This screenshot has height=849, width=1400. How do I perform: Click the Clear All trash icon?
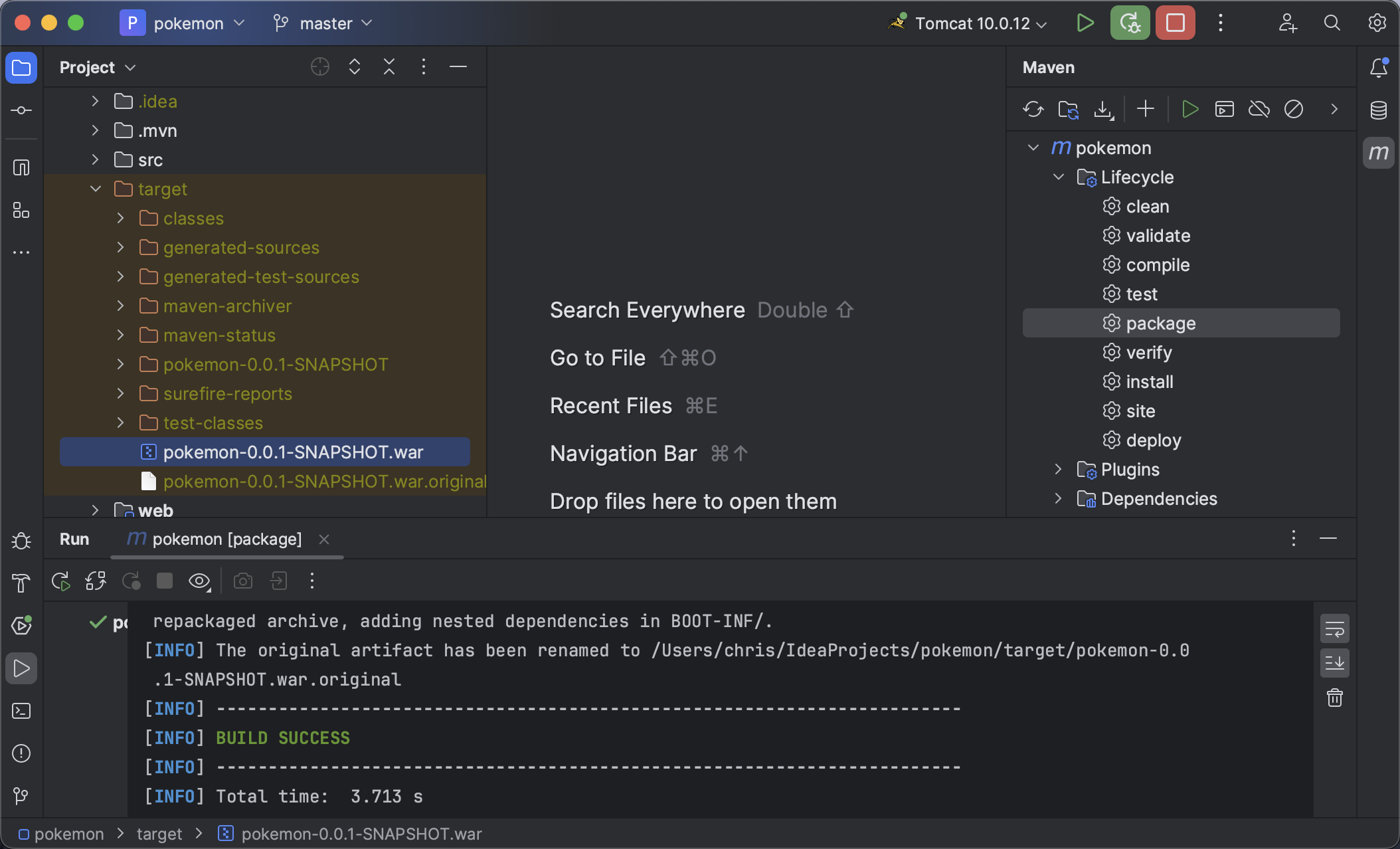click(1334, 698)
